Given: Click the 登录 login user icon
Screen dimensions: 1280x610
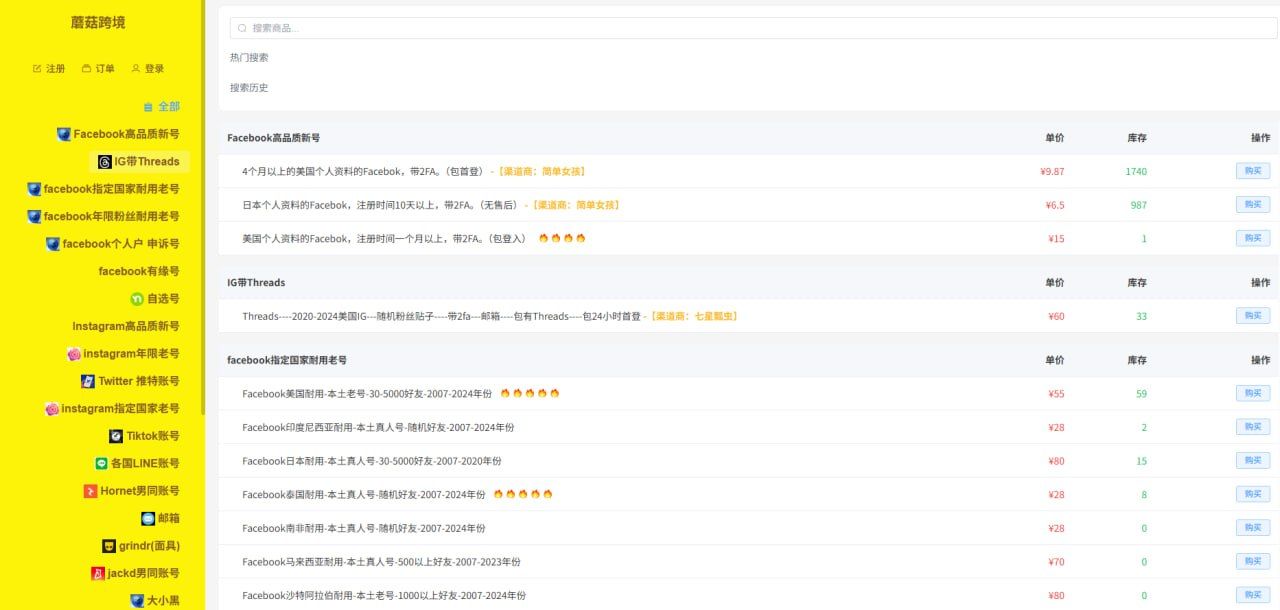Looking at the screenshot, I should click(136, 69).
